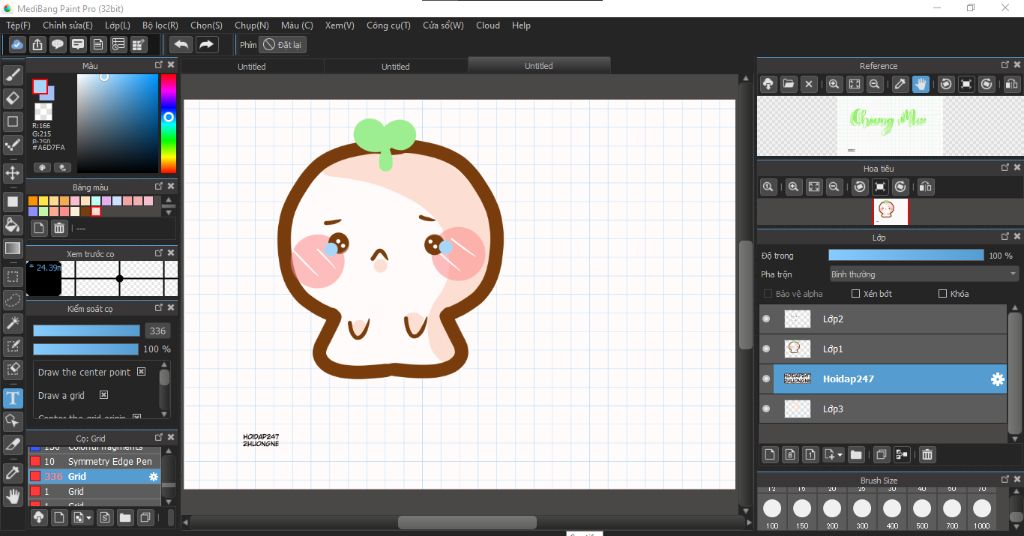Image resolution: width=1024 pixels, height=536 pixels.
Task: Select the Brush tool in left toolbar
Action: click(x=12, y=75)
